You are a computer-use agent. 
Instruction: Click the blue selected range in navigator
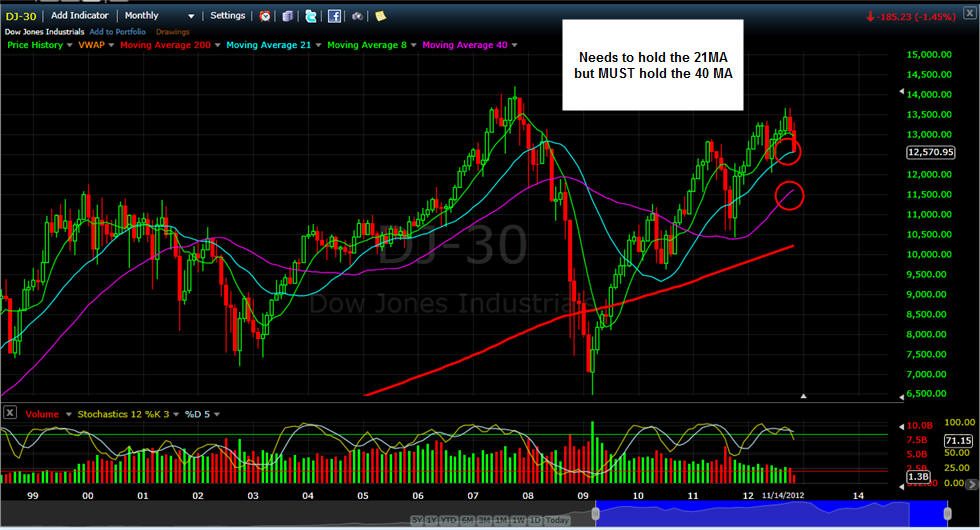click(x=771, y=514)
